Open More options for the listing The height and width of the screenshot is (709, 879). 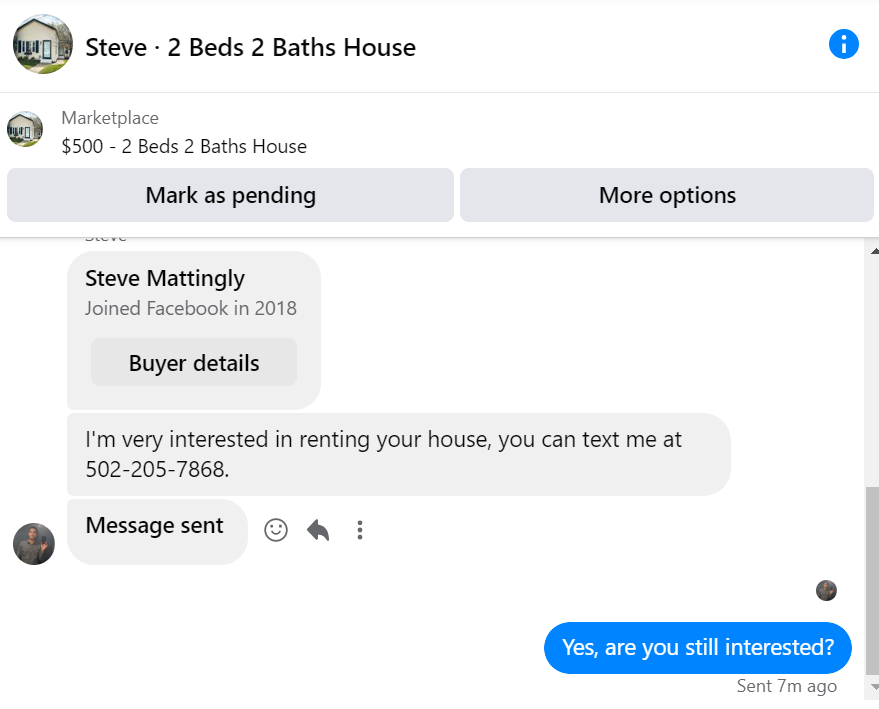click(x=667, y=195)
